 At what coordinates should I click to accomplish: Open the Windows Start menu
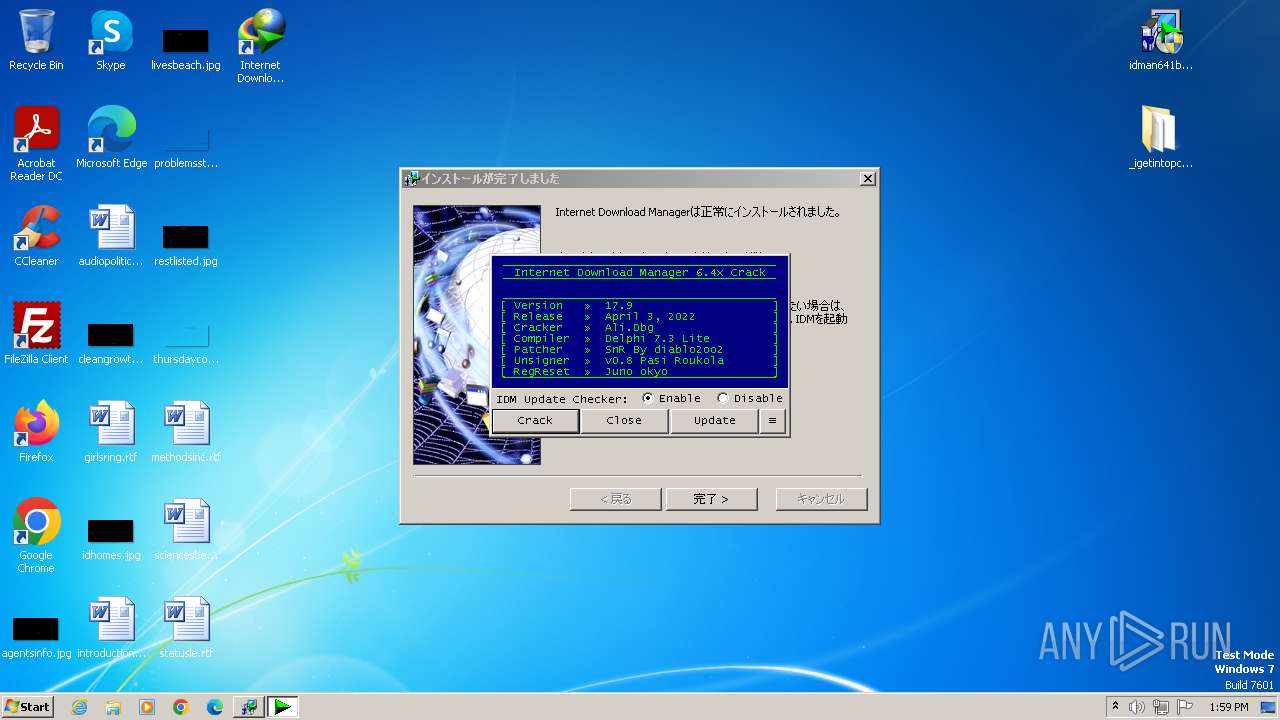click(27, 707)
